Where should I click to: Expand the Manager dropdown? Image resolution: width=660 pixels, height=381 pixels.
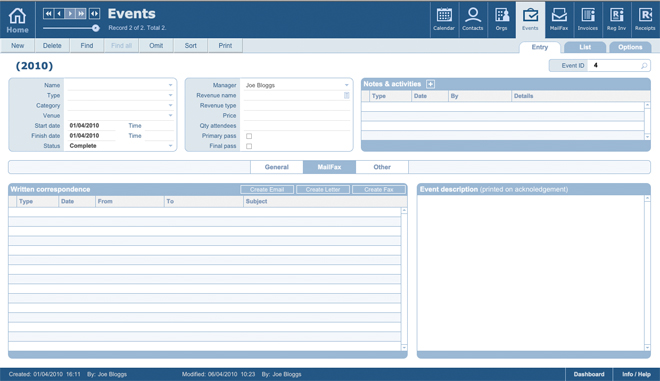[x=346, y=85]
